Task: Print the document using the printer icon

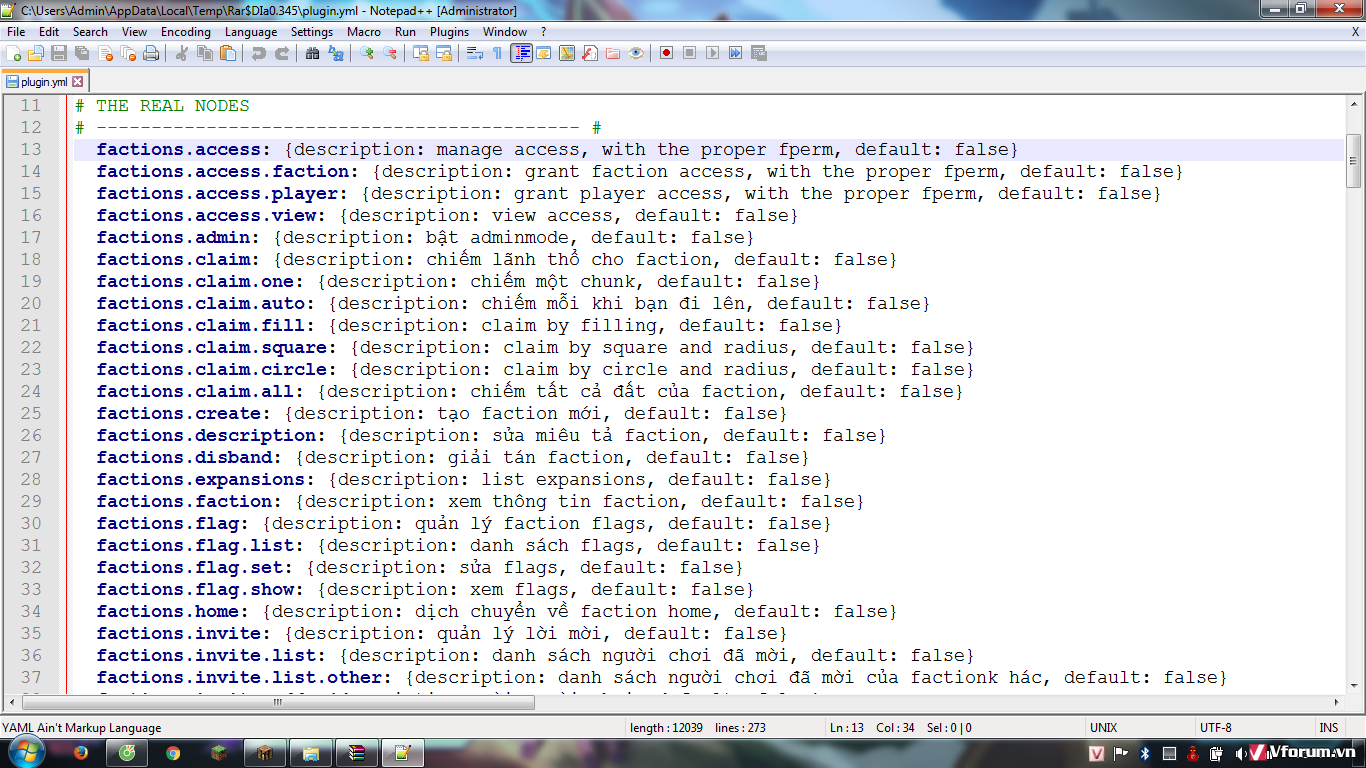Action: [151, 53]
